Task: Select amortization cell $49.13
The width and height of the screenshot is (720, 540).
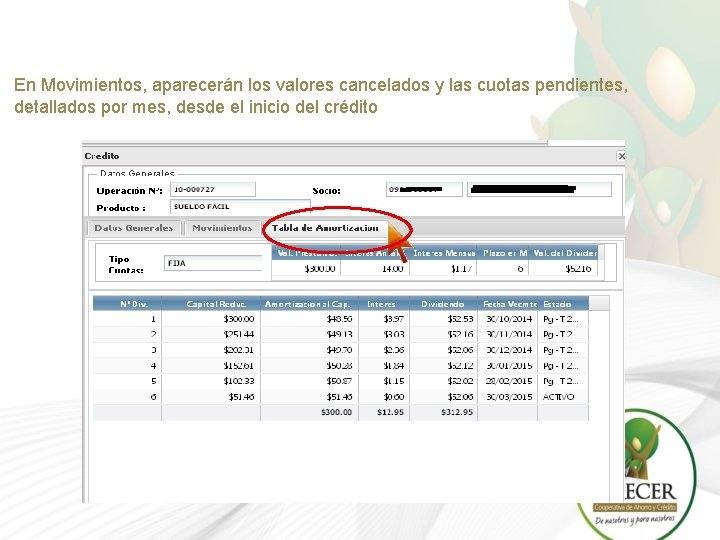Action: click(309, 334)
